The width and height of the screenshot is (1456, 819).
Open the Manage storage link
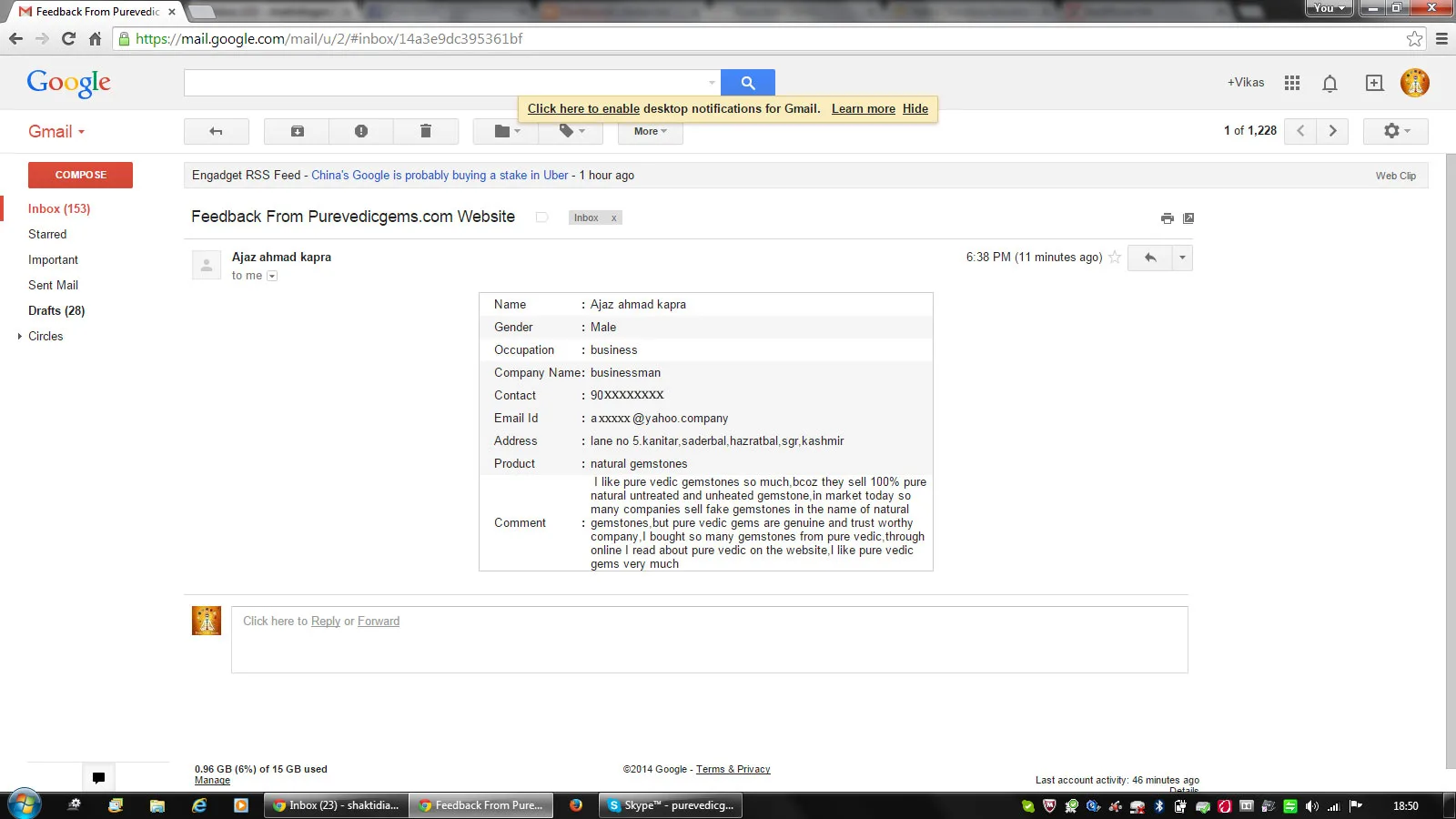click(212, 780)
